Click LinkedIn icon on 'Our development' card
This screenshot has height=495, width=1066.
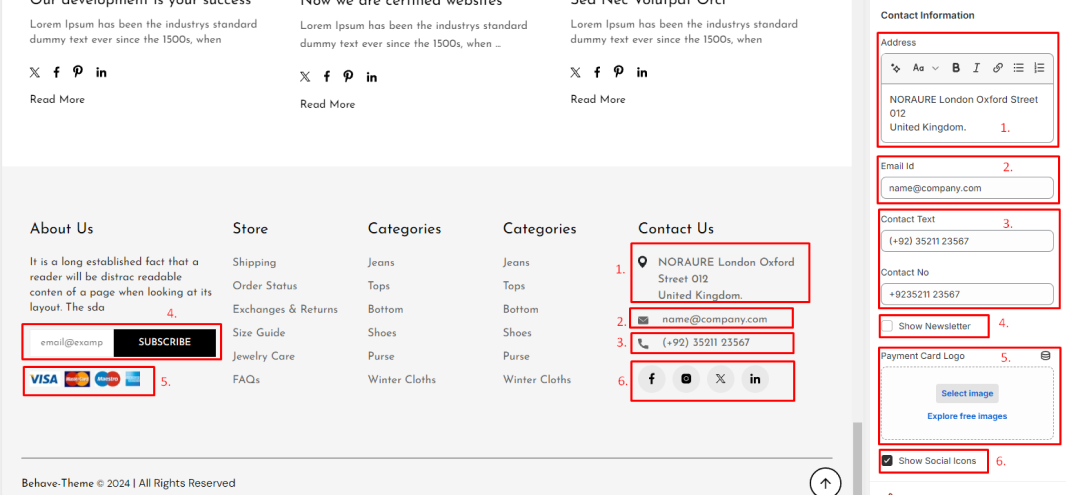101,72
